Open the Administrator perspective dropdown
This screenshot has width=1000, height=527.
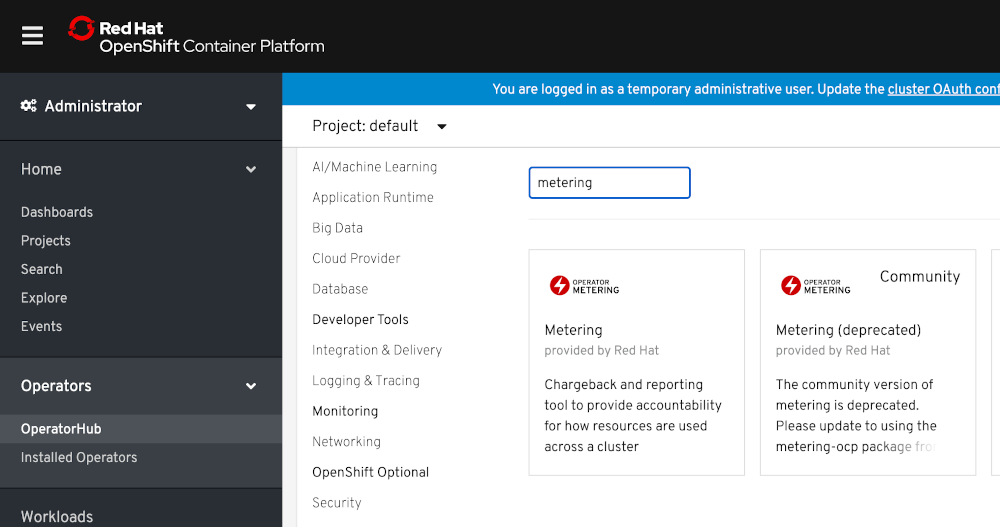[140, 107]
